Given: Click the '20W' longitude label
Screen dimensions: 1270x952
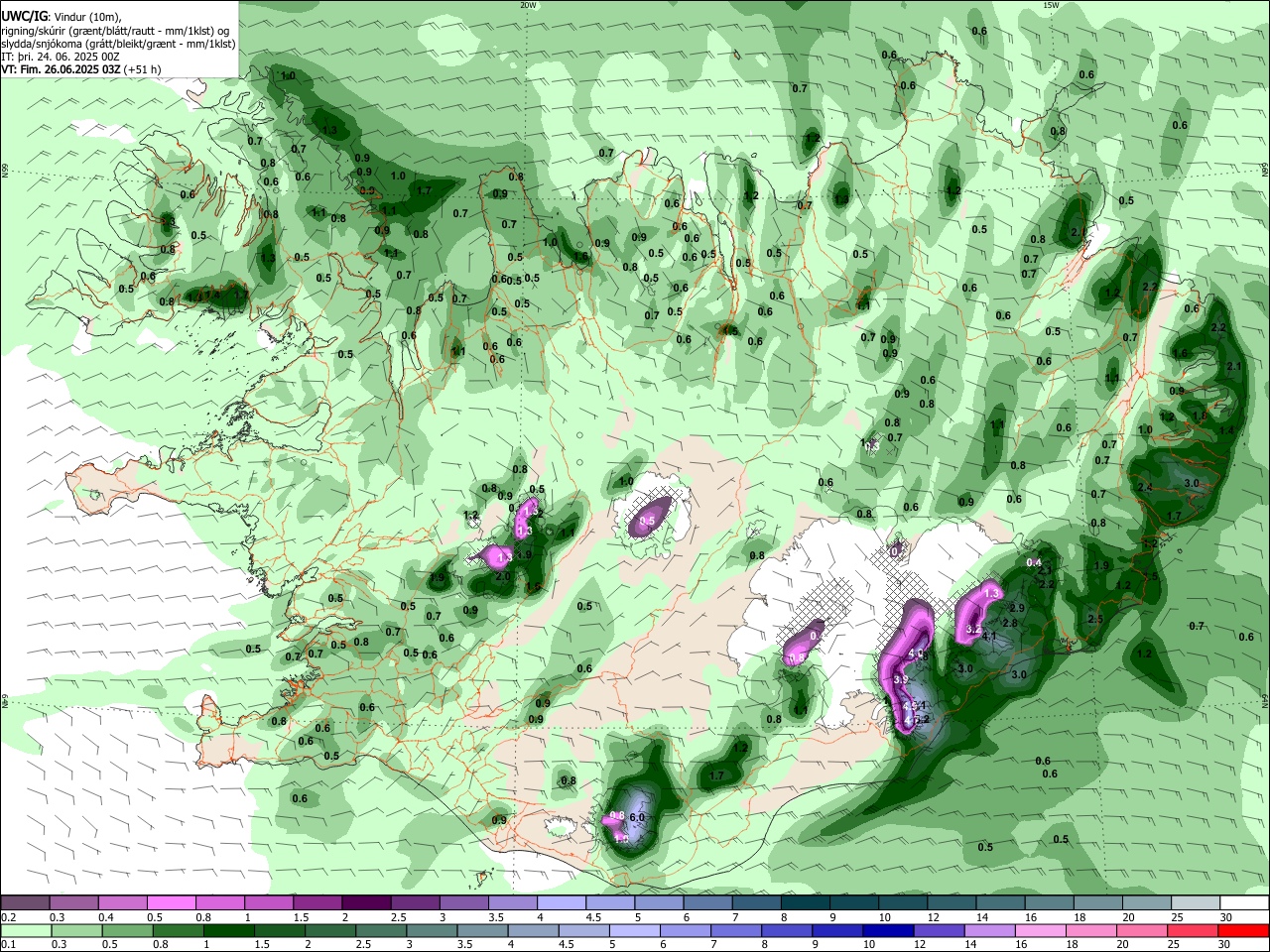Looking at the screenshot, I should [x=528, y=5].
